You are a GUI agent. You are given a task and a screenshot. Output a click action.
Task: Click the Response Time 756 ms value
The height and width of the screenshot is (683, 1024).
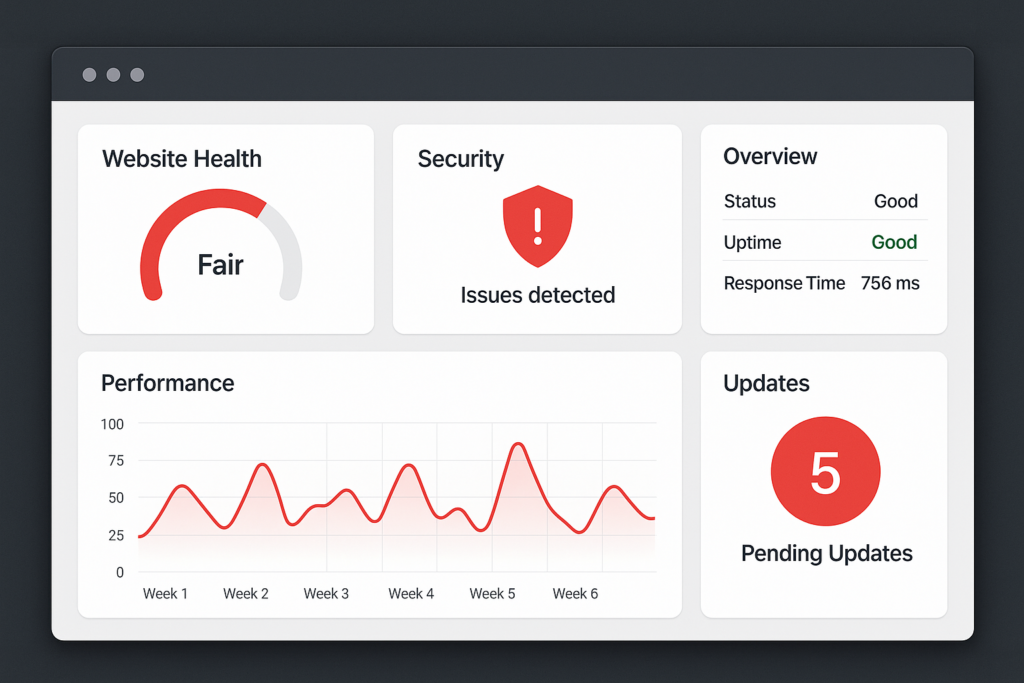pos(889,283)
